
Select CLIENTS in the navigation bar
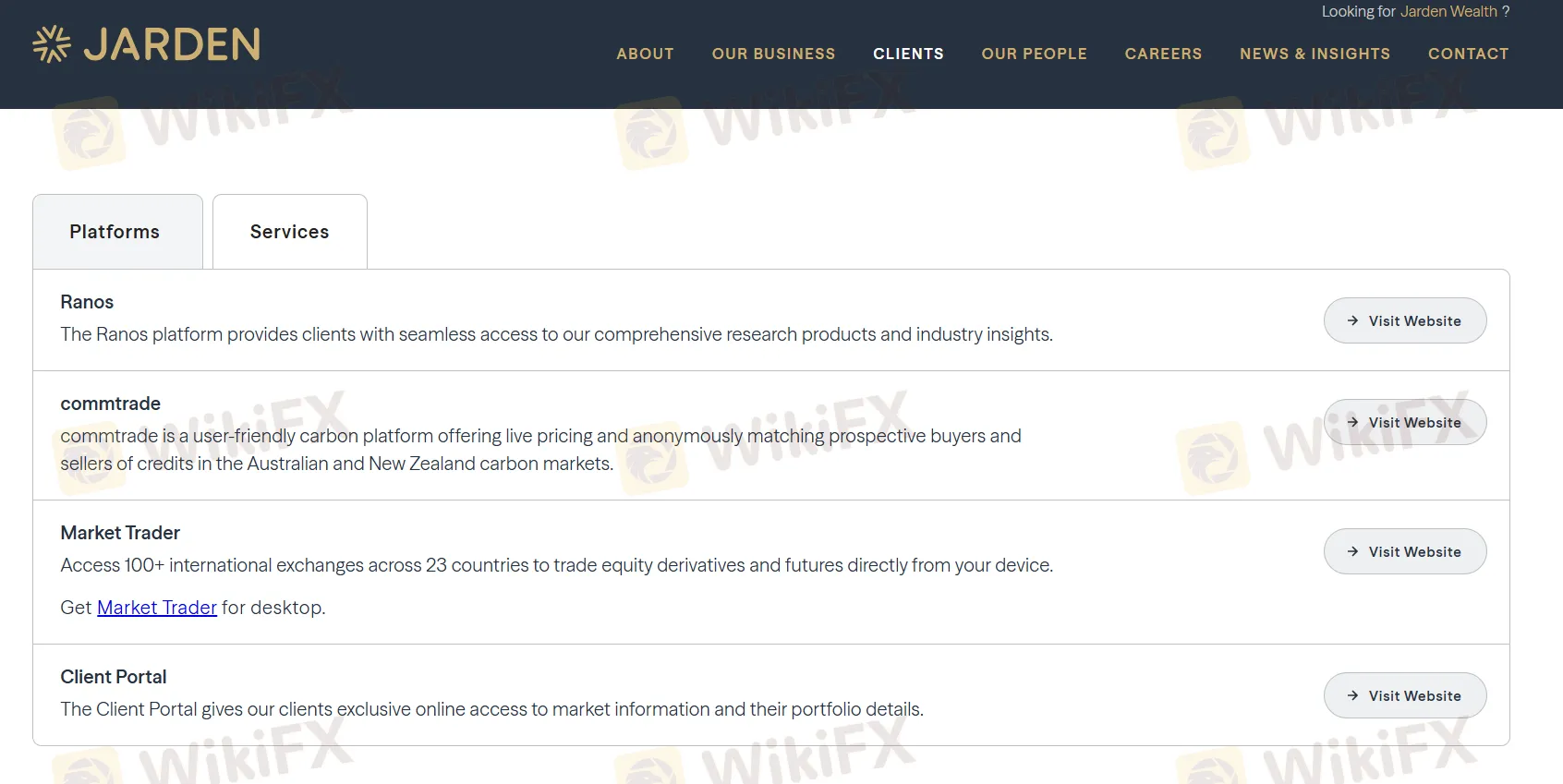click(x=908, y=54)
